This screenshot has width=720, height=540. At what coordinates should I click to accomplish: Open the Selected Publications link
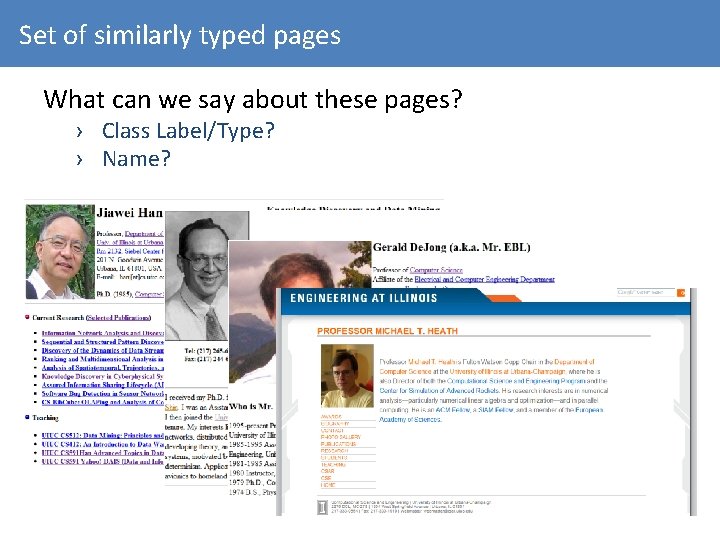[x=118, y=317]
